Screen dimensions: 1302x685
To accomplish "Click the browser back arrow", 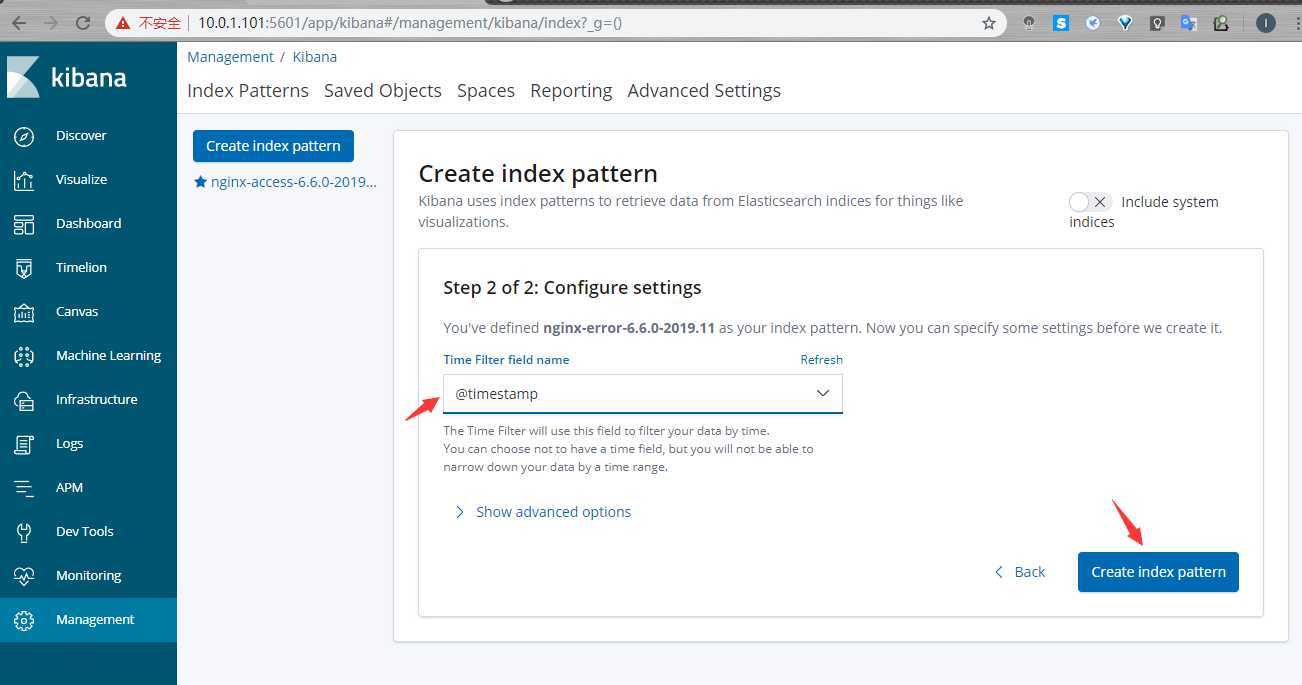I will pyautogui.click(x=19, y=22).
